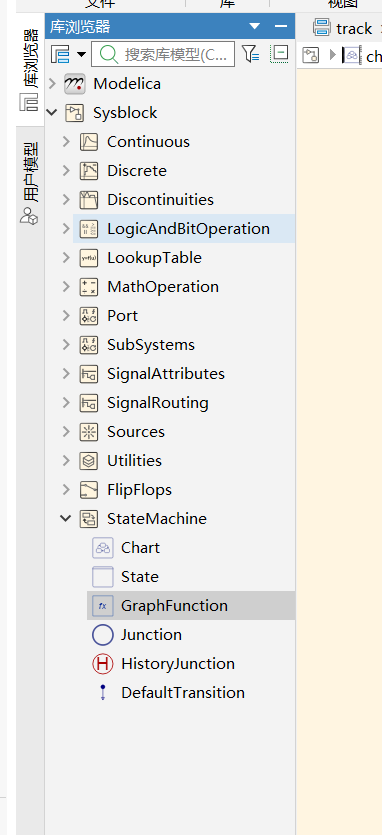The width and height of the screenshot is (382, 835).
Task: Select the SignalRouting label
Action: click(x=158, y=403)
